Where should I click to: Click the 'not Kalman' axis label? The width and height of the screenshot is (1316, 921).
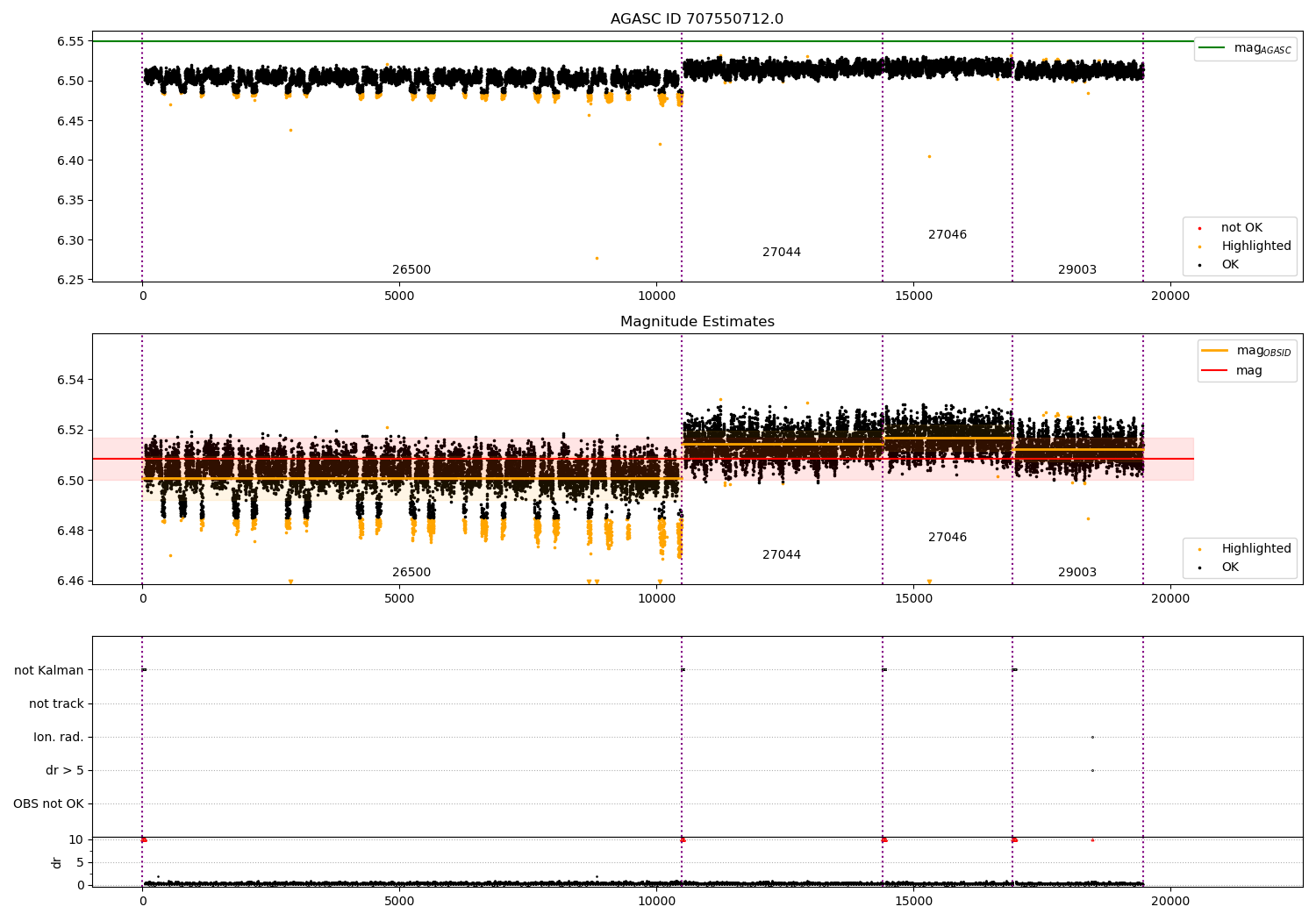tap(49, 671)
